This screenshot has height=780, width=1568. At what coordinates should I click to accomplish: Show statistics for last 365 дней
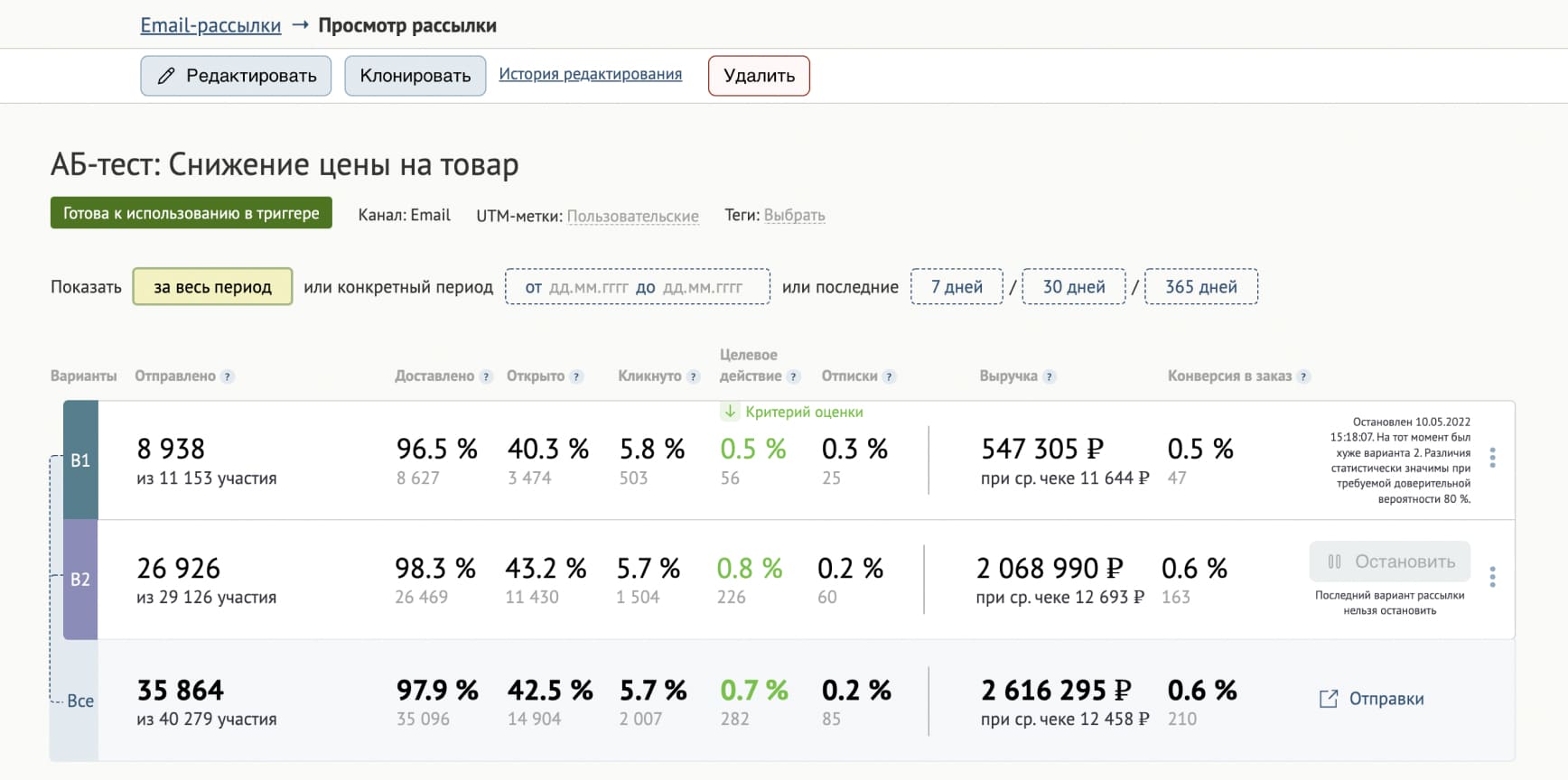[x=1200, y=287]
